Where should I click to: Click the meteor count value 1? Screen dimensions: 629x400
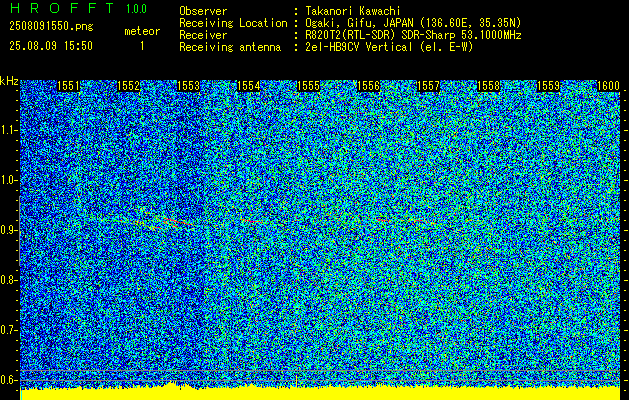tap(142, 46)
